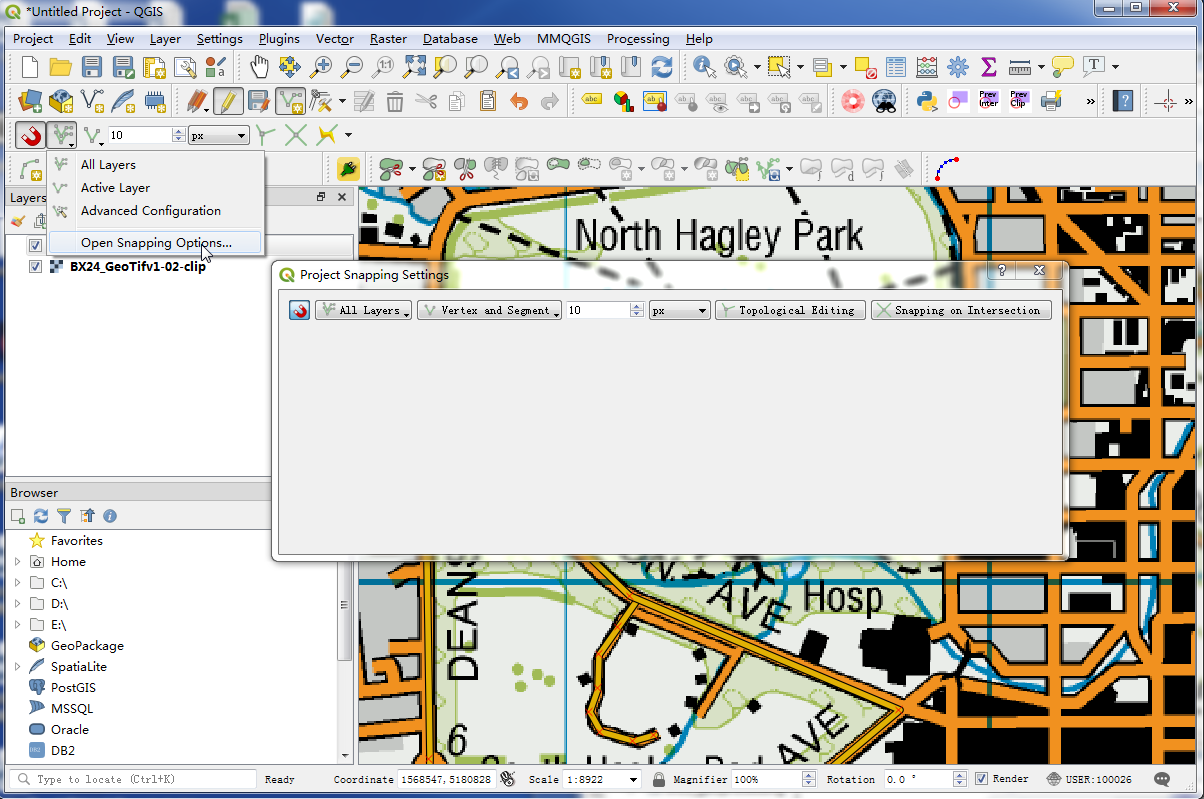Select the PostGIS entry in Browser
The image size is (1204, 799).
73,688
